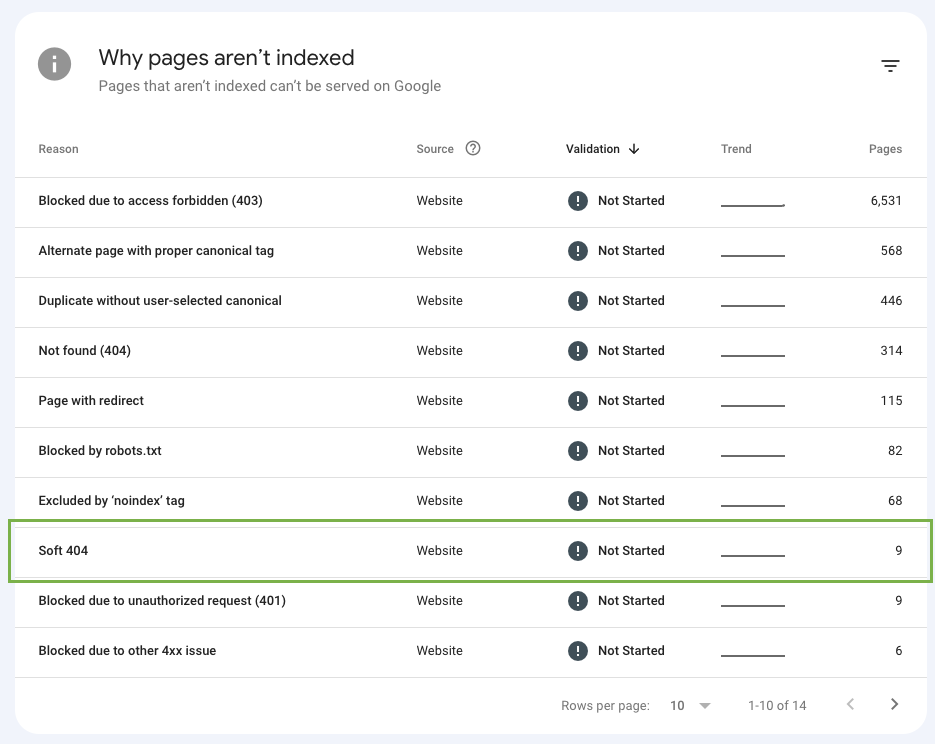Image resolution: width=935 pixels, height=744 pixels.
Task: Click the Source help question mark icon
Action: point(473,149)
